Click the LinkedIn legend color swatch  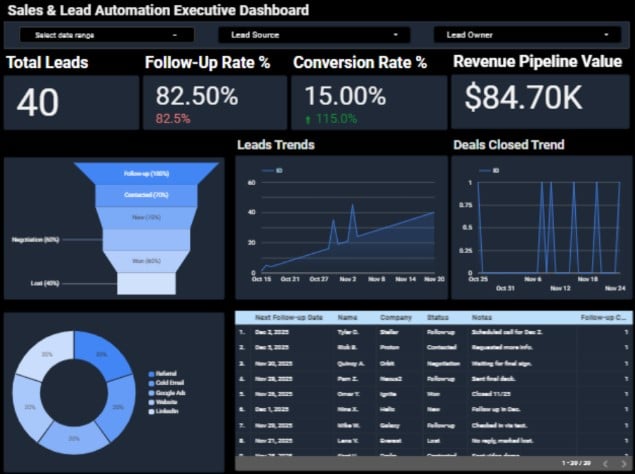point(151,412)
